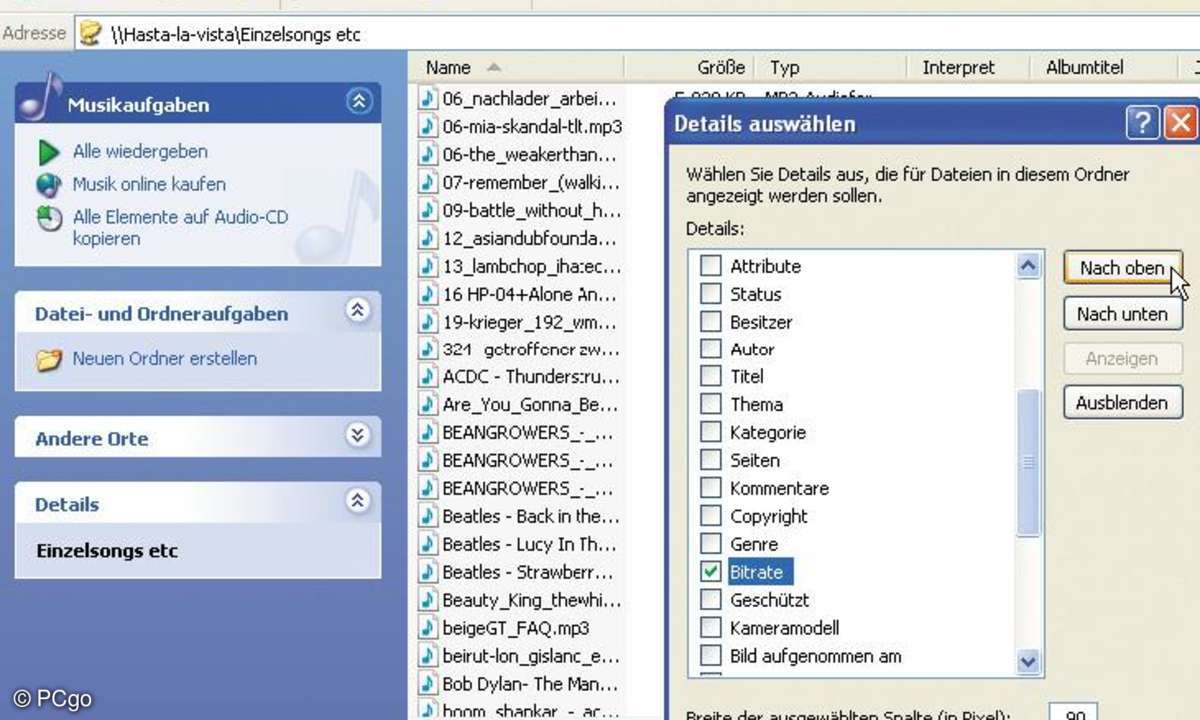
Task: Click the Alle wiedergeben play icon
Action: pyautogui.click(x=49, y=152)
